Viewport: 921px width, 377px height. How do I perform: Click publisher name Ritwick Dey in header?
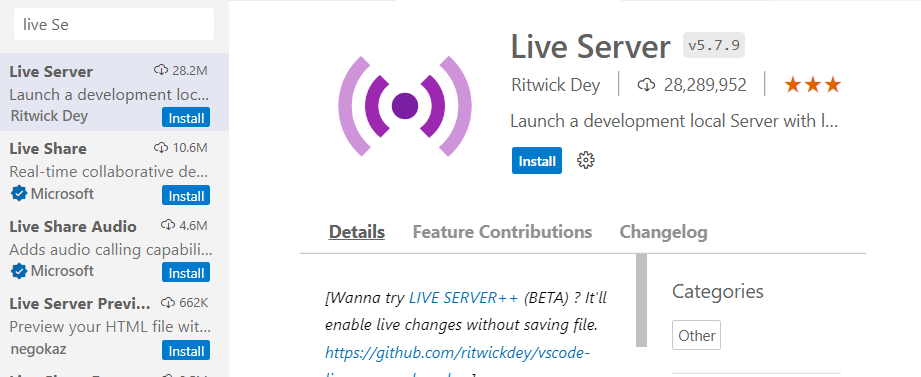click(x=556, y=85)
